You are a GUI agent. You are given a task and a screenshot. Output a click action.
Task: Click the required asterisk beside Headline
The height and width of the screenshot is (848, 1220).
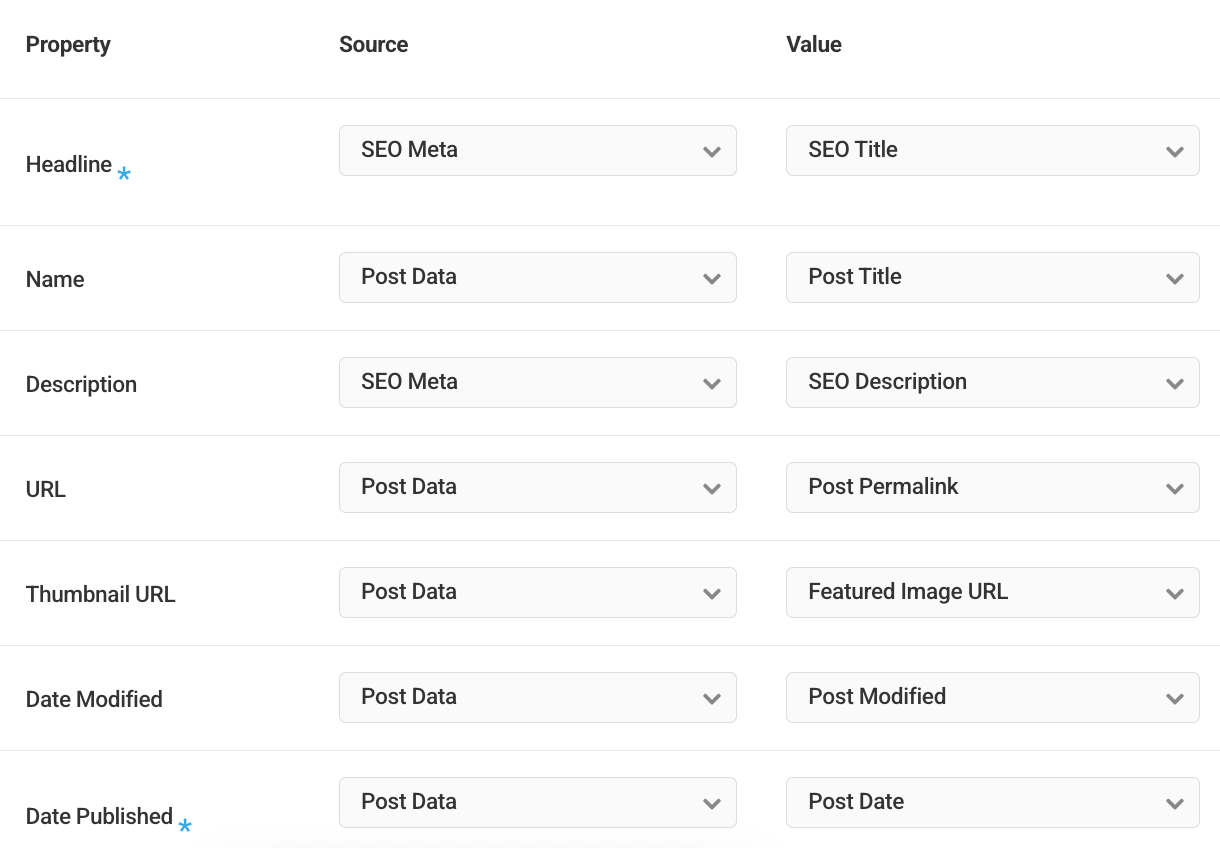pos(123,174)
